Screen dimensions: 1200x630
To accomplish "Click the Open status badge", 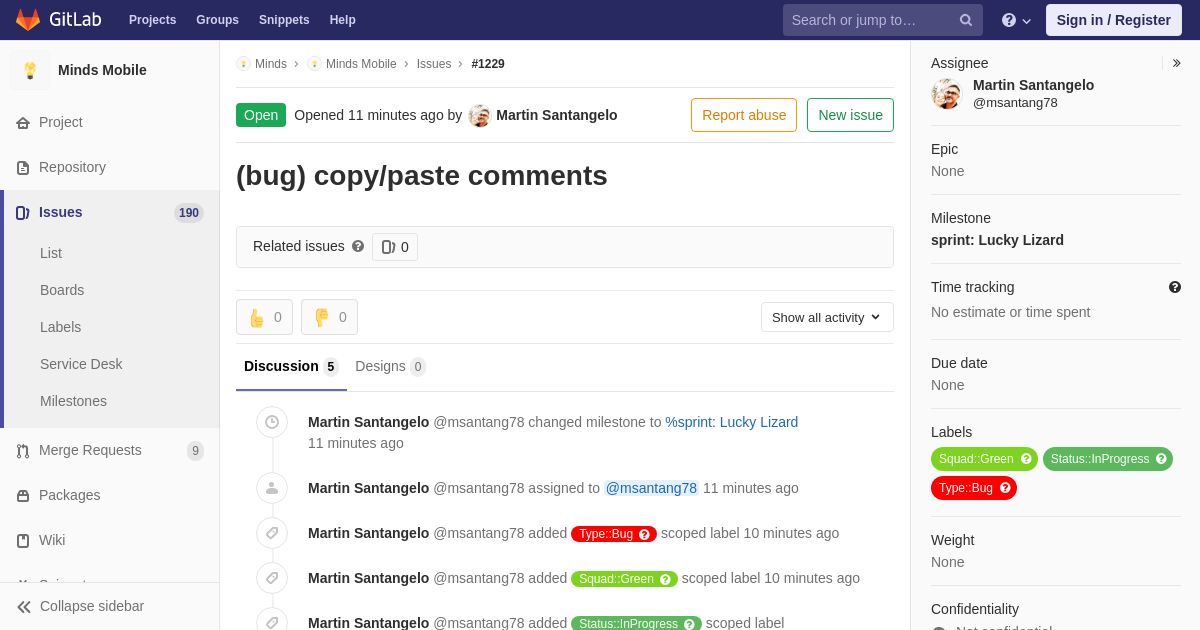I will (x=261, y=115).
